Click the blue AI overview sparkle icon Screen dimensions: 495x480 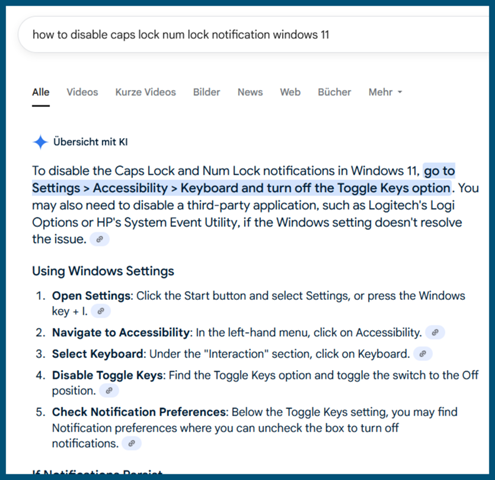(40, 142)
